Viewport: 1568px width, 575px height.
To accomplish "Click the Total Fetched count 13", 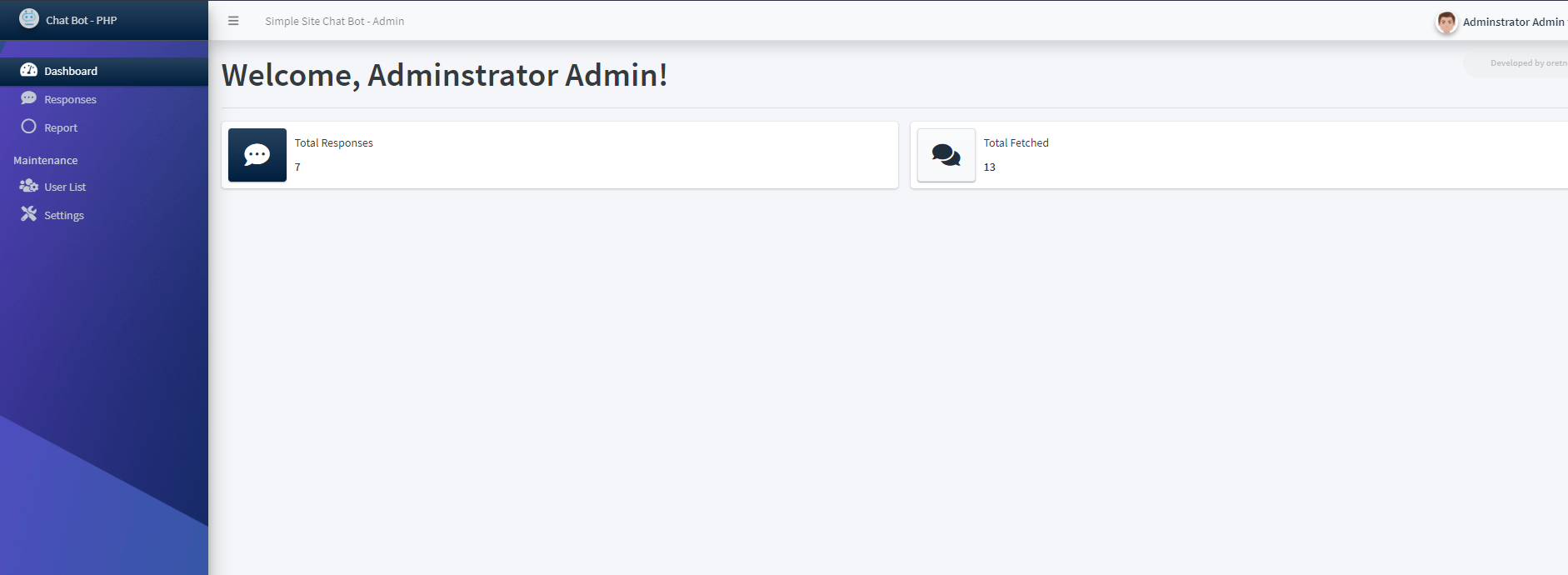I will (x=990, y=167).
